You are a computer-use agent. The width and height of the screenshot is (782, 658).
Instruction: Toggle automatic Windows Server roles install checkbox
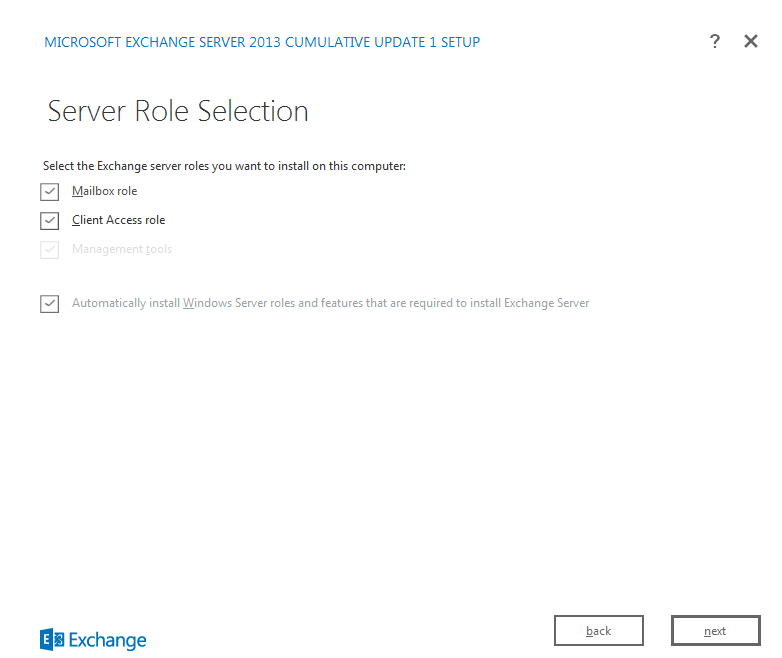click(x=49, y=303)
